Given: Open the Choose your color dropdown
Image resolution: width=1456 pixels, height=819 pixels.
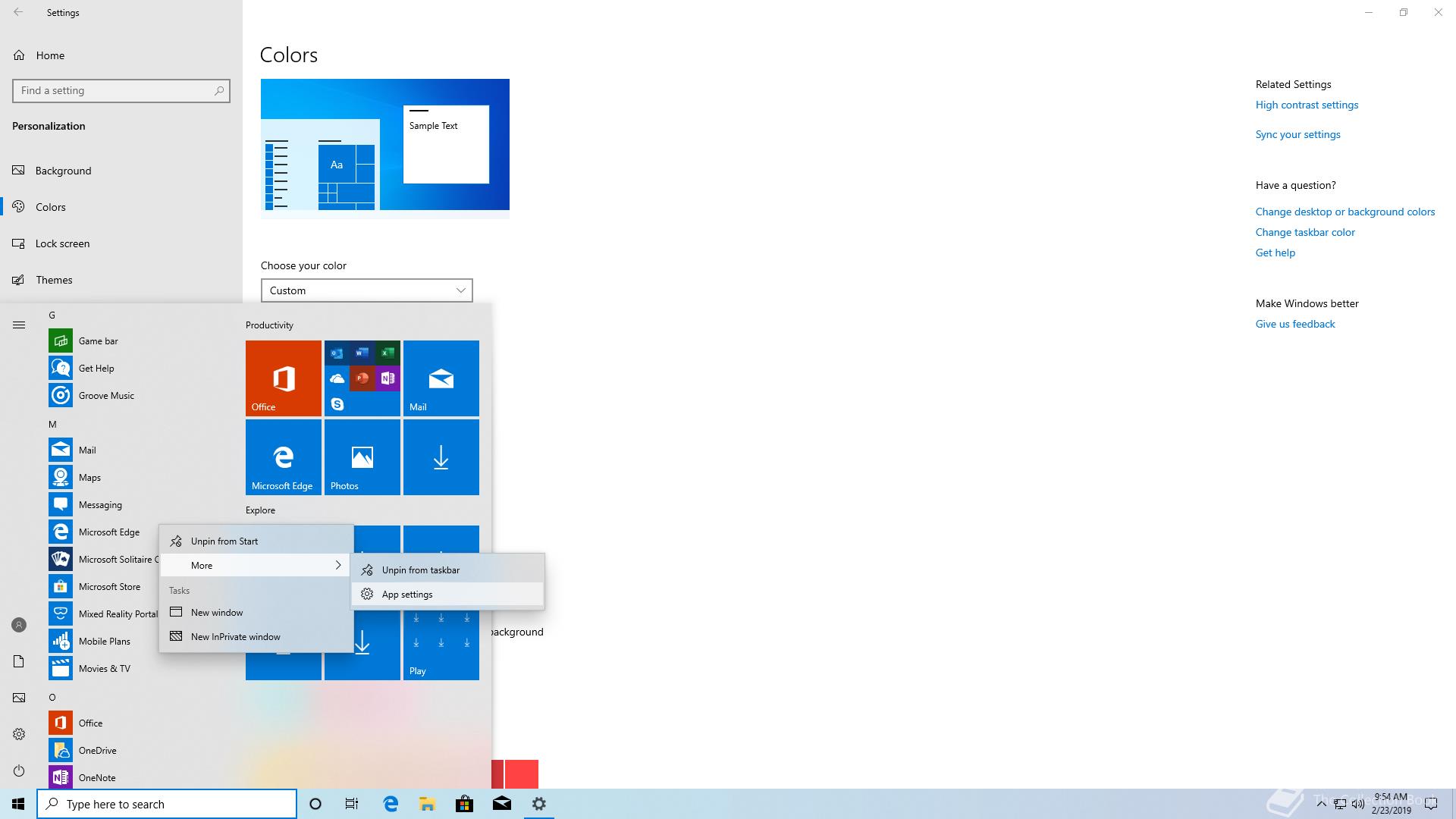Looking at the screenshot, I should pyautogui.click(x=367, y=290).
